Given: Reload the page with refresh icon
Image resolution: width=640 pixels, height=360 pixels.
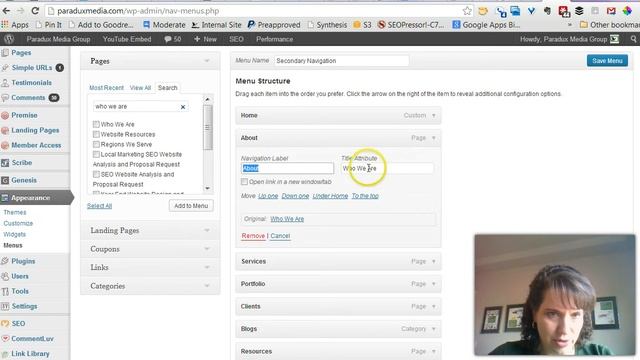Looking at the screenshot, I should point(35,11).
